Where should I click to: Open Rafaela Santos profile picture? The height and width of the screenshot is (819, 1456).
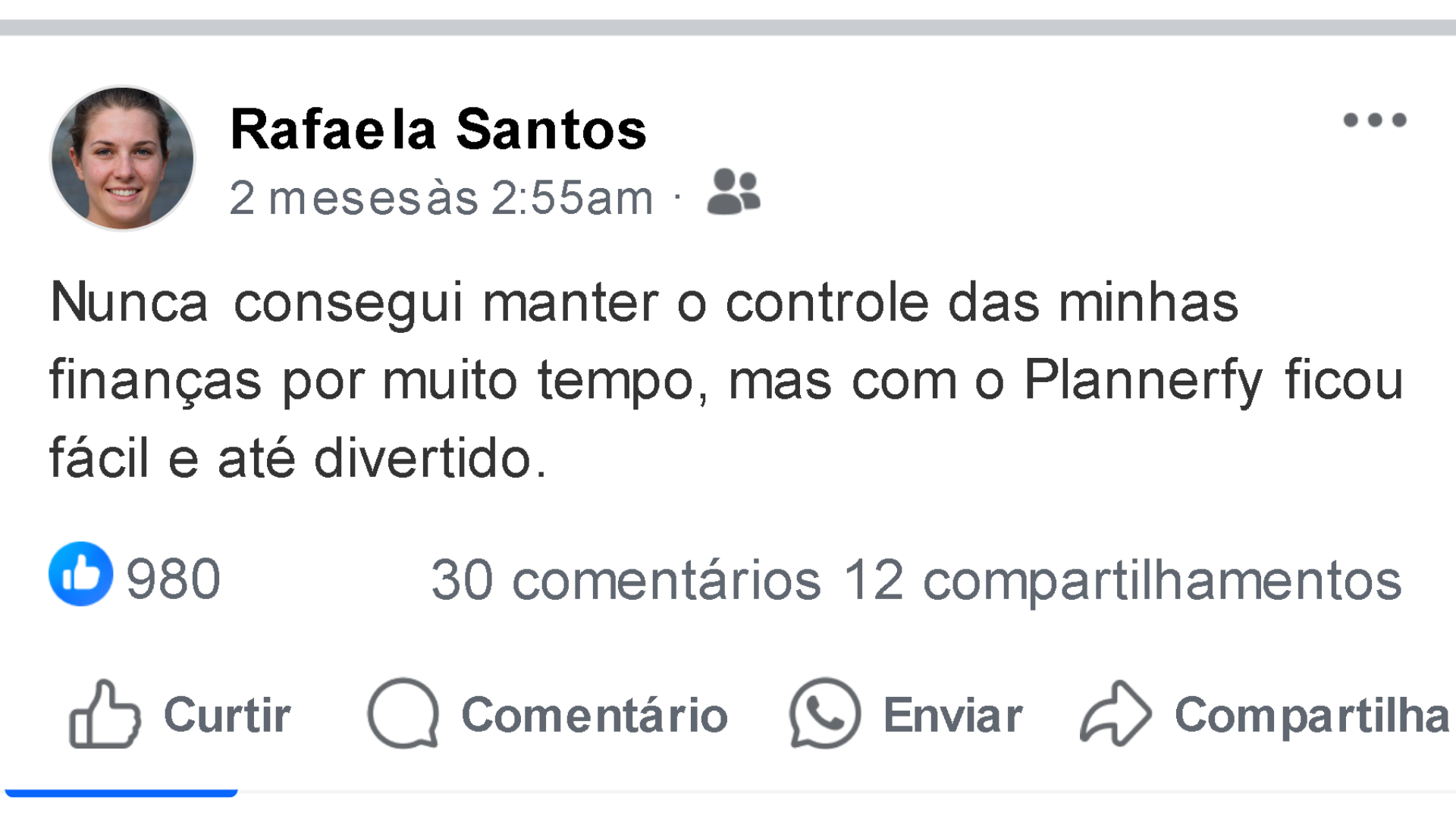coord(122,158)
